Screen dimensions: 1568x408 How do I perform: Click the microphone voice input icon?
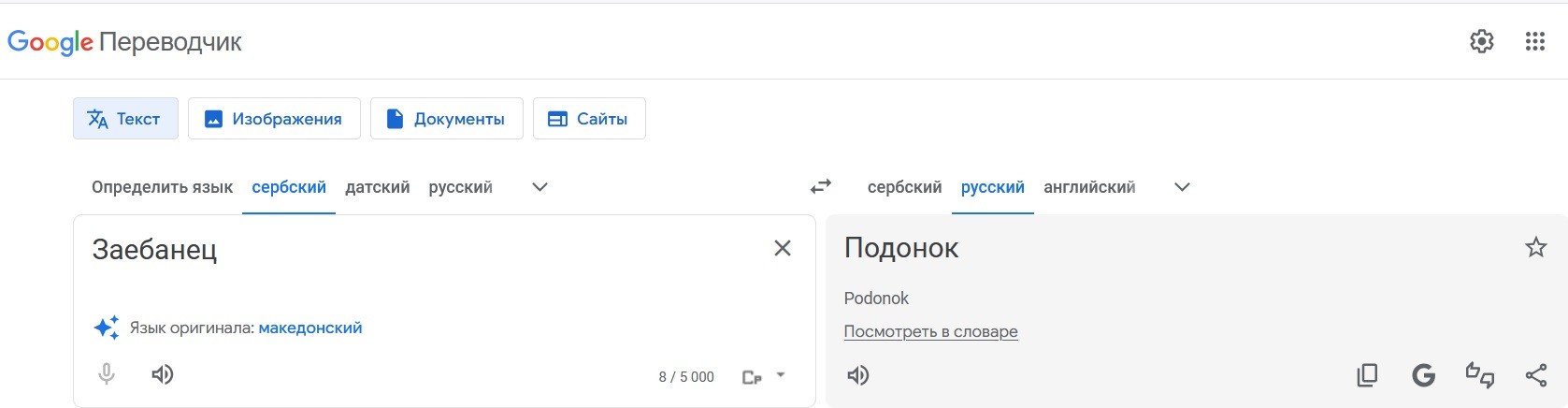click(x=107, y=375)
